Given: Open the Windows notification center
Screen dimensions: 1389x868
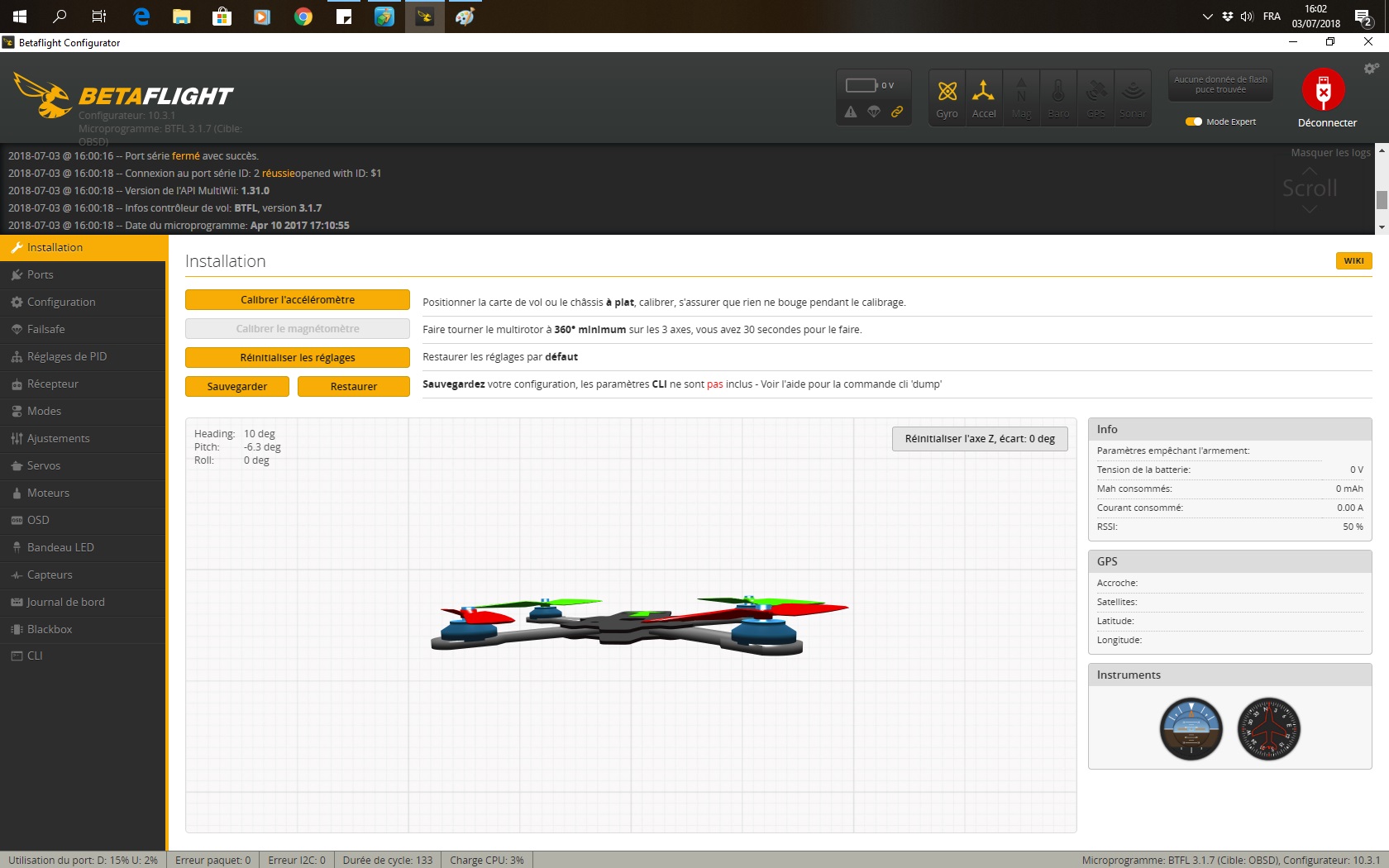Looking at the screenshot, I should tap(1363, 17).
